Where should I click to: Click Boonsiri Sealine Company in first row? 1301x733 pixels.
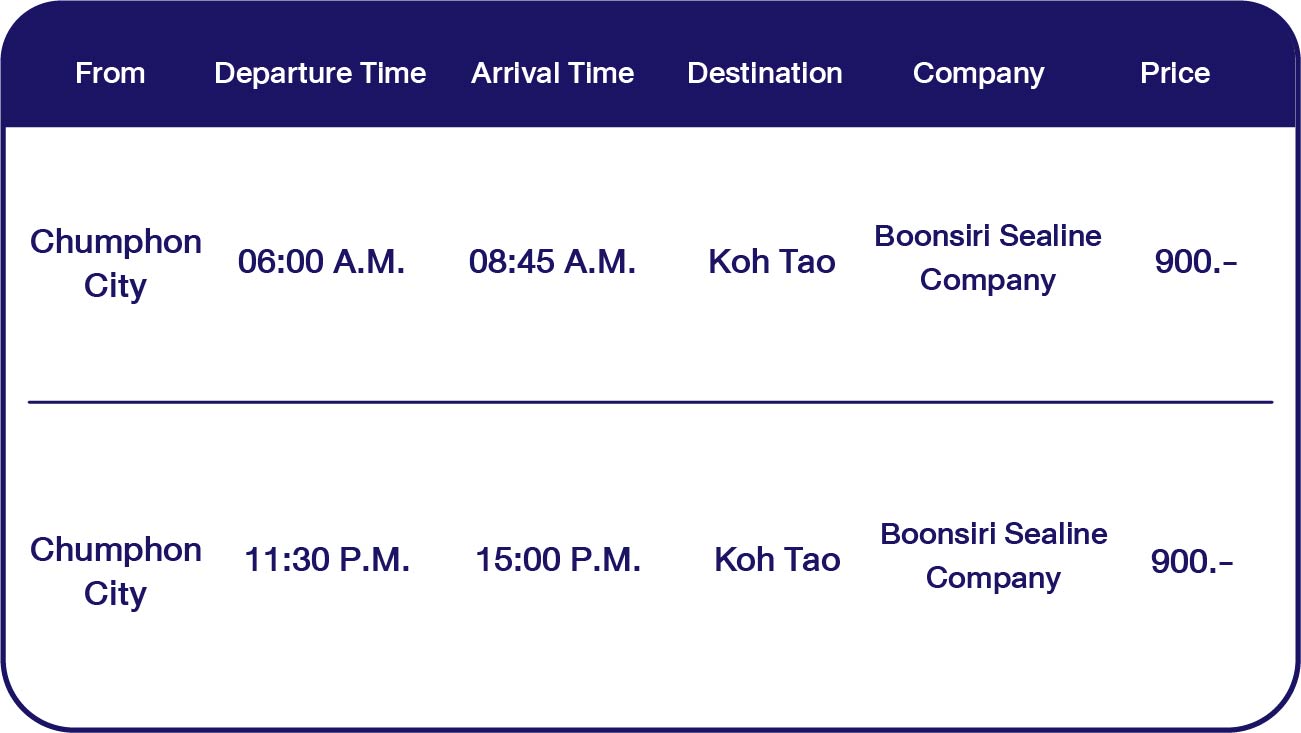[x=988, y=258]
